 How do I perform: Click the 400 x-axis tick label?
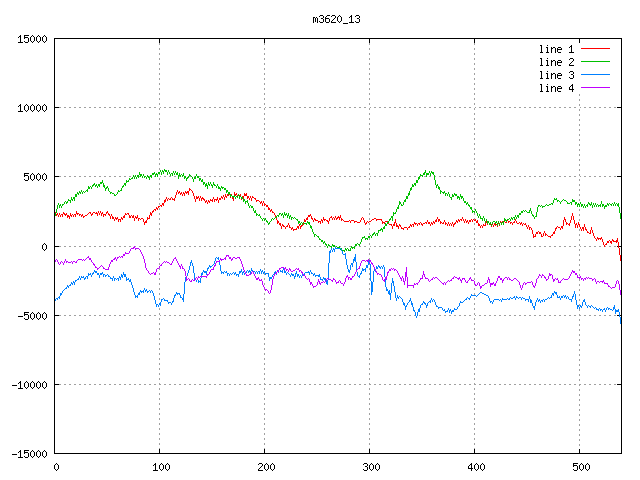click(475, 467)
